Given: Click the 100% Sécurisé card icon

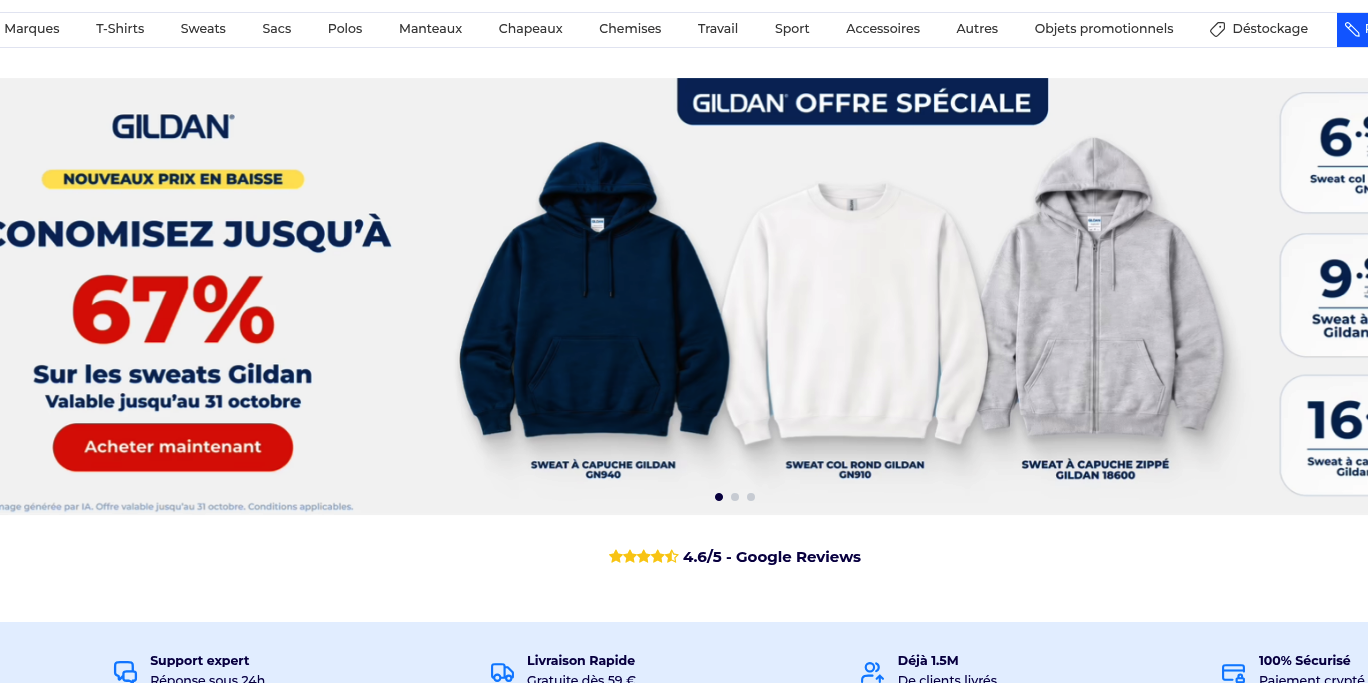Looking at the screenshot, I should tap(1234, 672).
